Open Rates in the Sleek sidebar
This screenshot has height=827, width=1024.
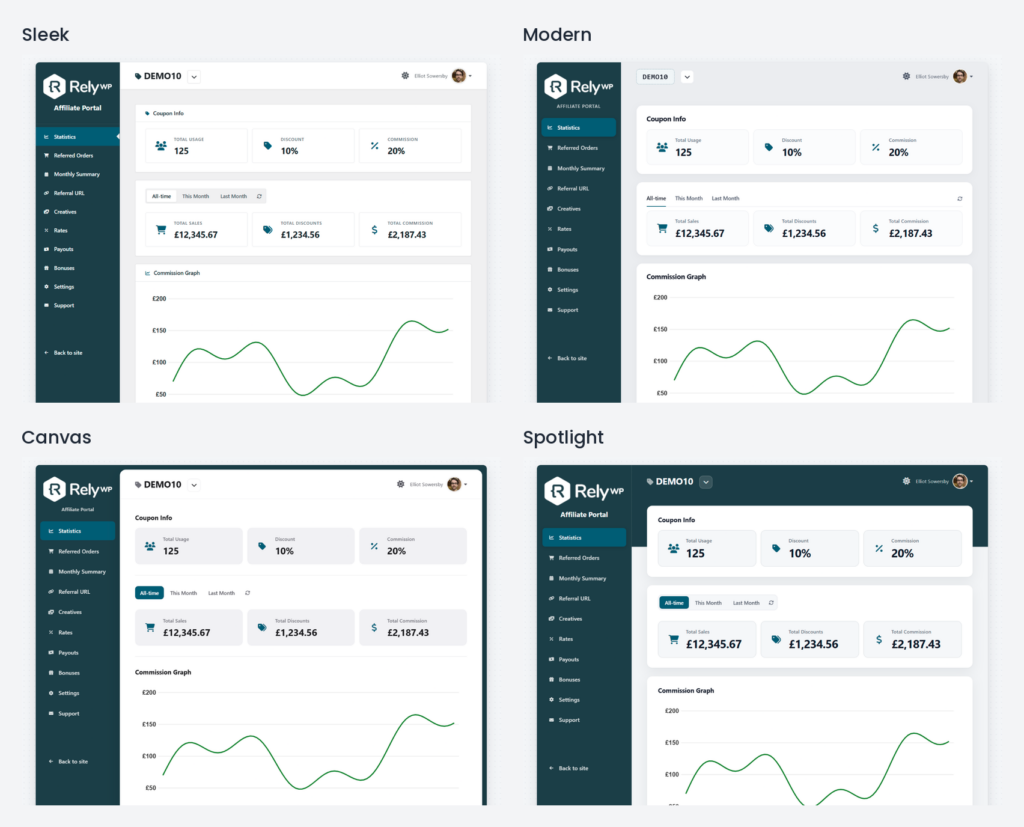click(78, 231)
